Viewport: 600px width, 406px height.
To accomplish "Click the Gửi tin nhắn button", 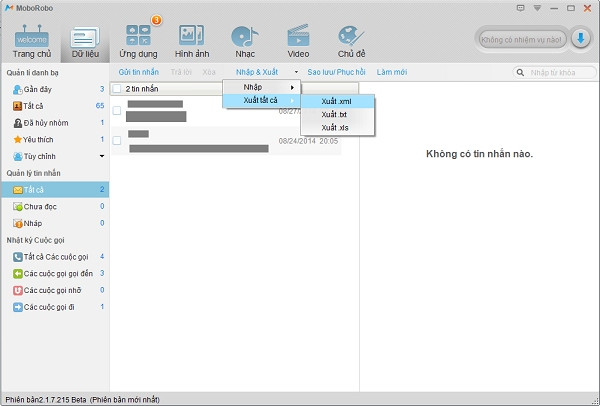I will coord(139,72).
